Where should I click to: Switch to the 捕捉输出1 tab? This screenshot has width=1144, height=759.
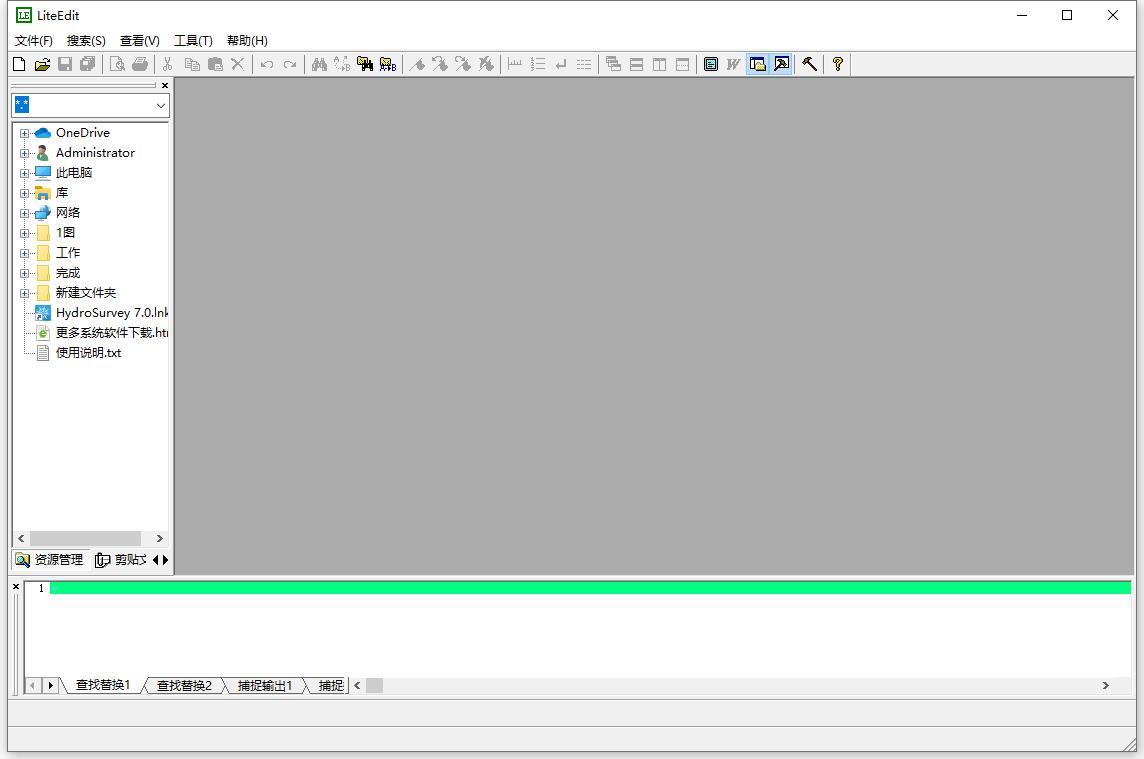click(264, 686)
